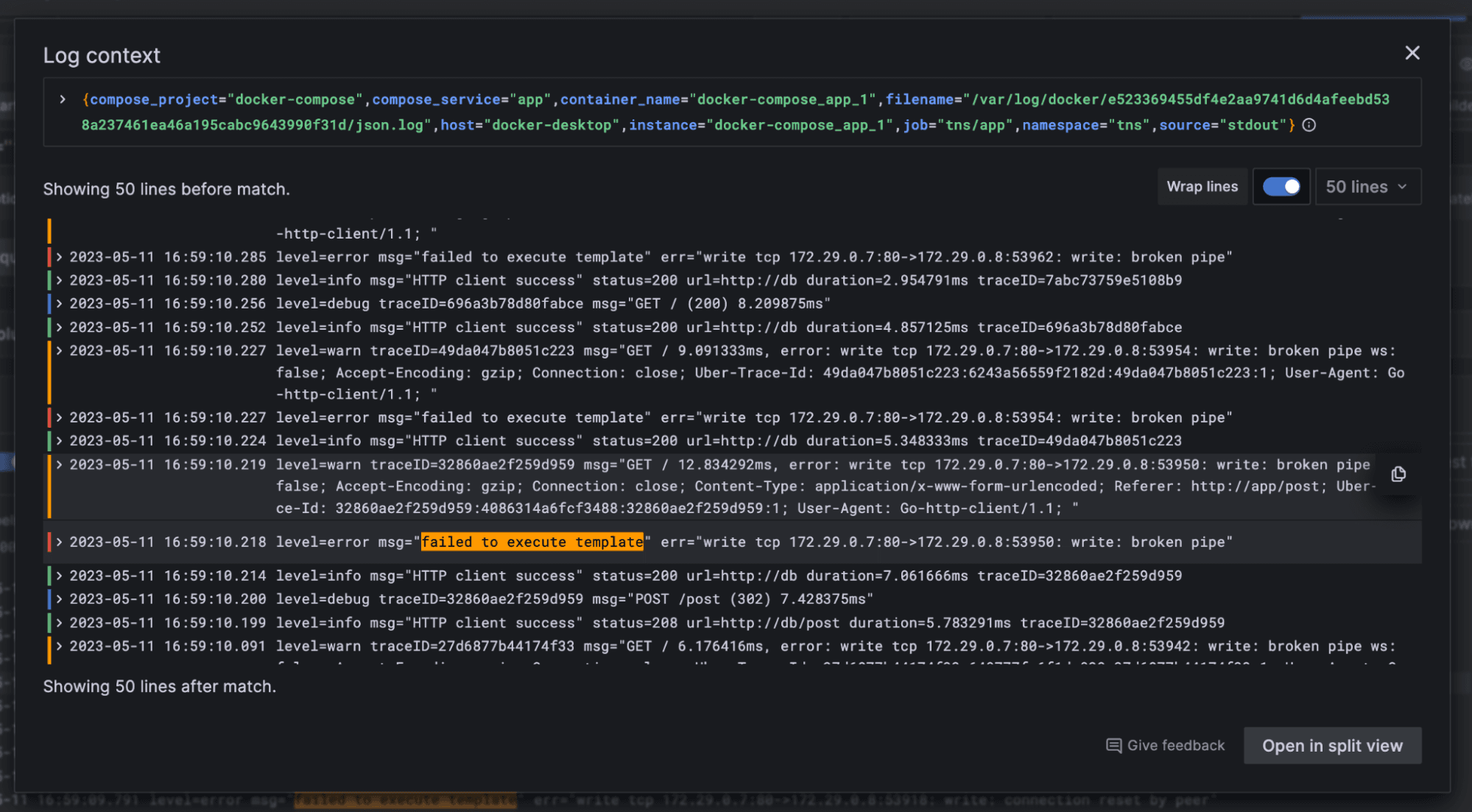
Task: Expand the matched 16:59:10.218 error line
Action: pos(59,542)
